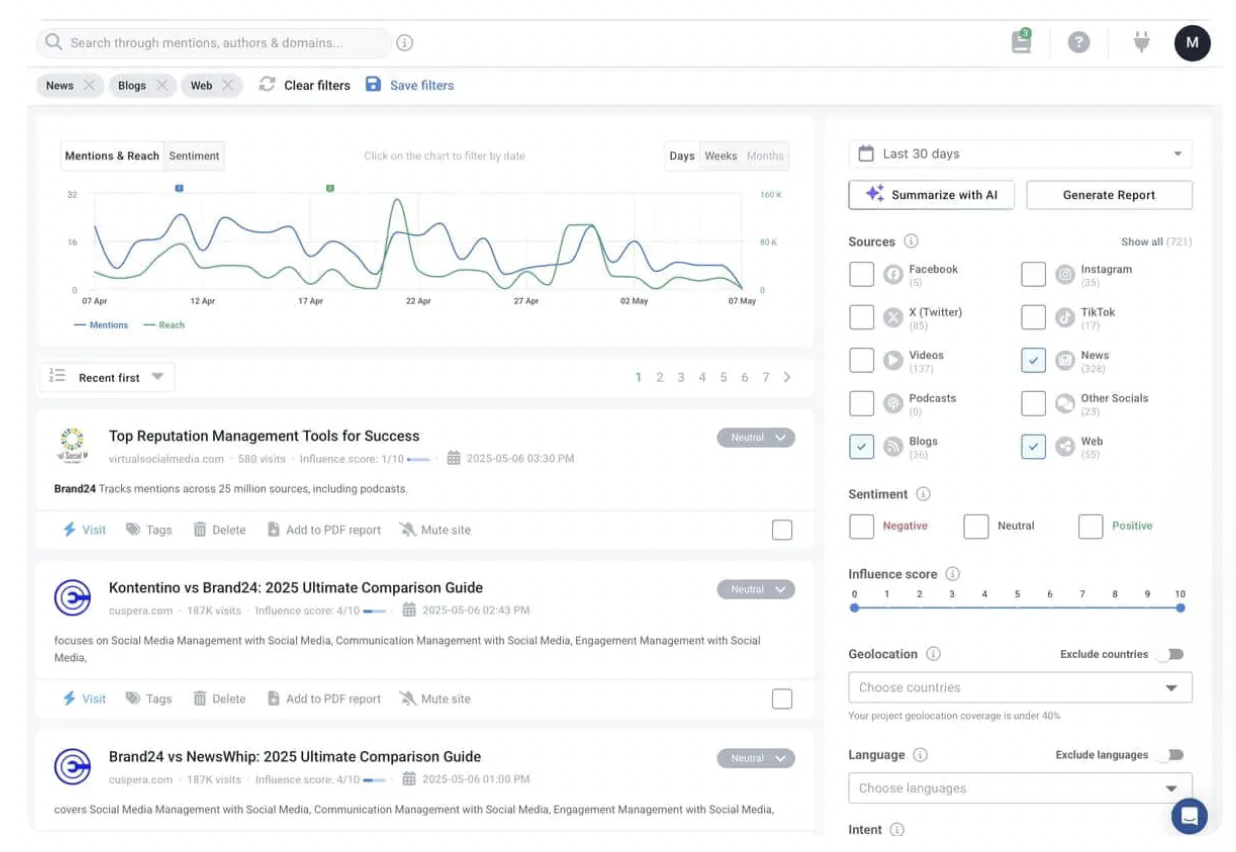Uncheck the News source checkbox
Image resolution: width=1236 pixels, height=852 pixels.
pyautogui.click(x=1033, y=360)
